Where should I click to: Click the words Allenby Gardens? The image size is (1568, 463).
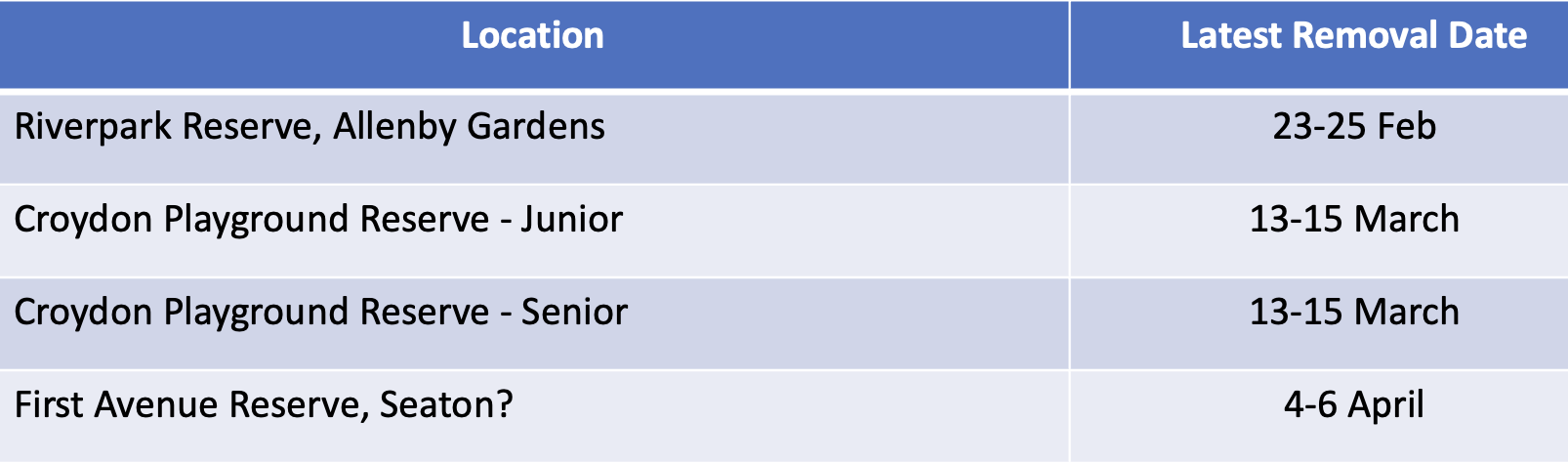pos(470,127)
